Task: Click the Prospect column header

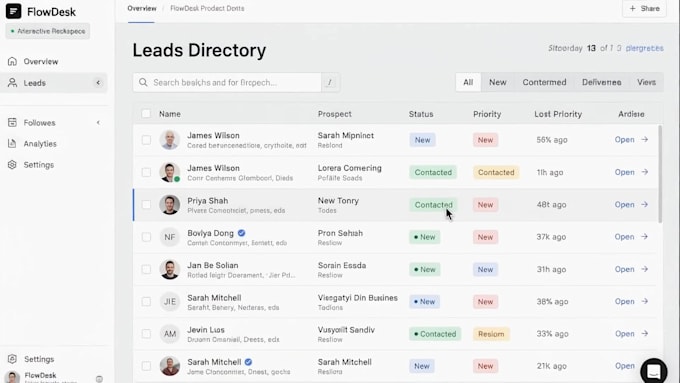Action: [x=334, y=114]
